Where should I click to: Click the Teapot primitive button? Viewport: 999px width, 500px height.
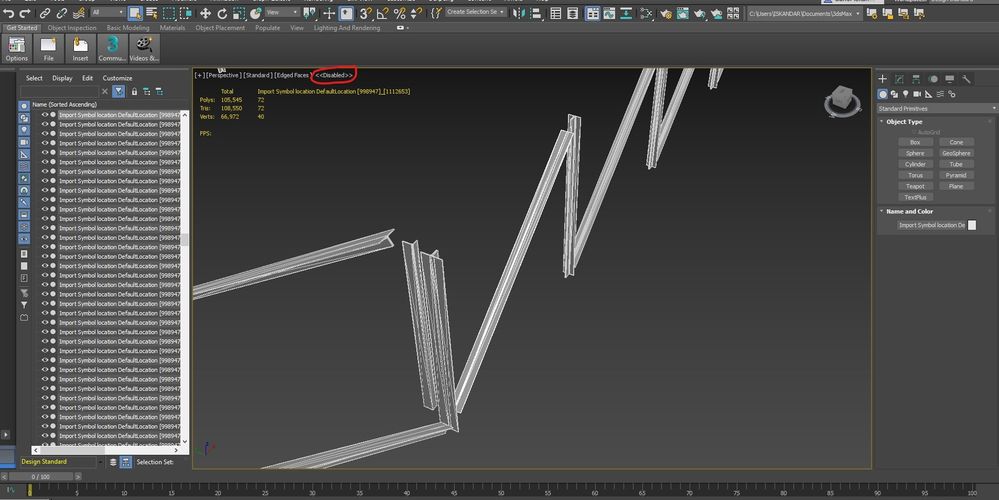[x=915, y=187]
